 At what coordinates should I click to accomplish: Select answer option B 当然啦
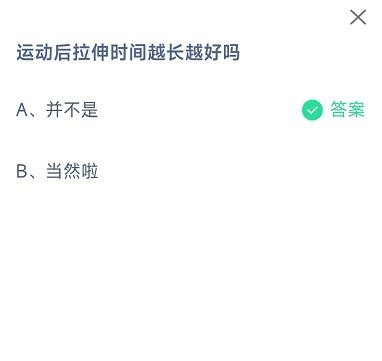[57, 171]
